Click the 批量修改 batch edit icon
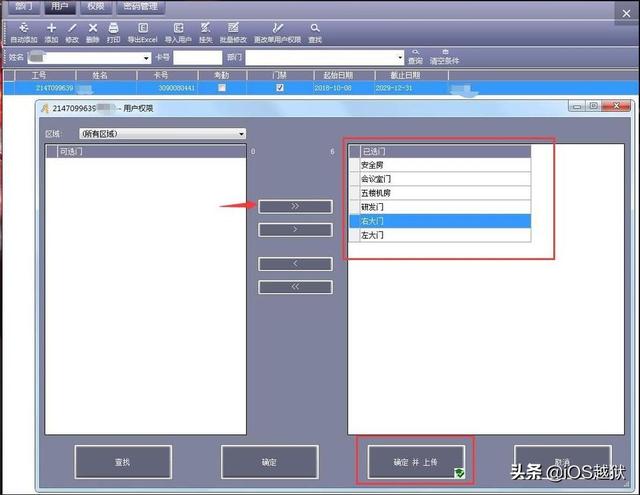Image resolution: width=640 pixels, height=495 pixels. click(233, 28)
